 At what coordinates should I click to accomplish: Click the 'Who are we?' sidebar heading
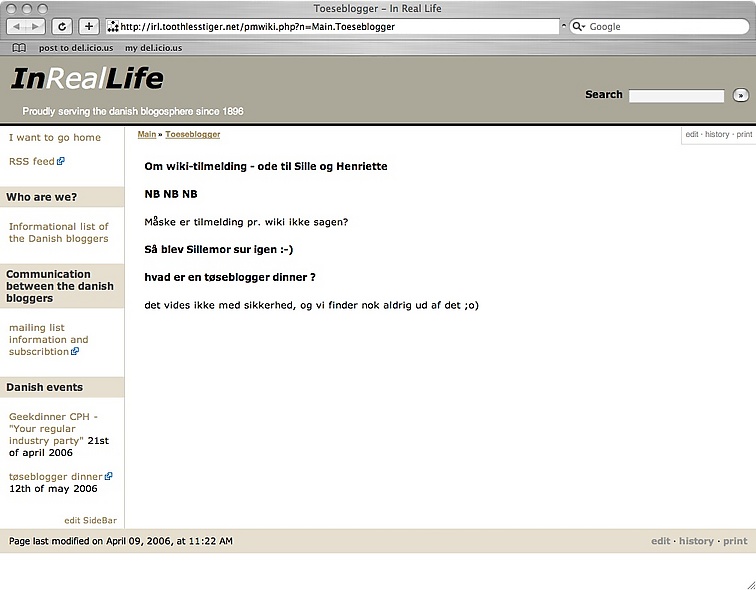pyautogui.click(x=41, y=197)
